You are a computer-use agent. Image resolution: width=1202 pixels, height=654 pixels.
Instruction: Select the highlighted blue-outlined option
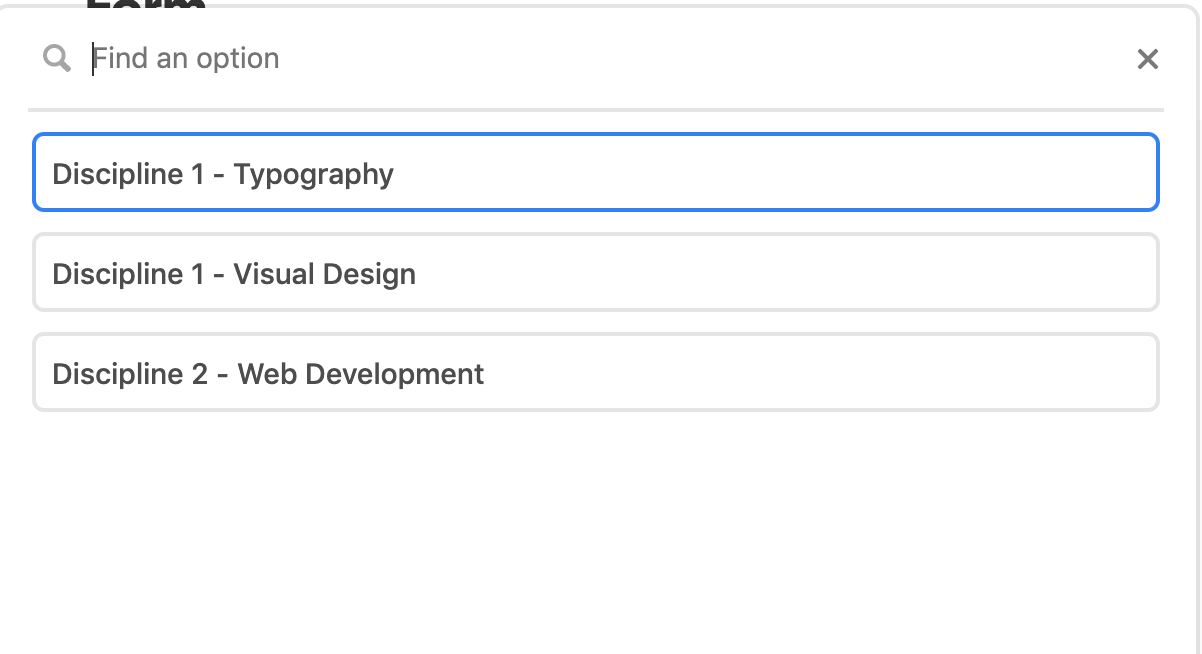tap(596, 172)
